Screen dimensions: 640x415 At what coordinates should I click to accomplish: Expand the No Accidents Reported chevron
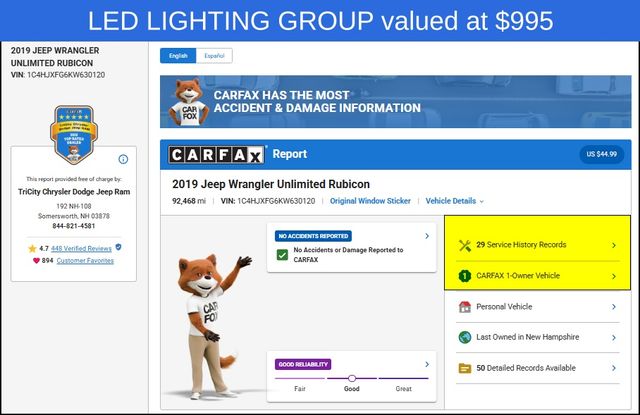[x=427, y=236]
